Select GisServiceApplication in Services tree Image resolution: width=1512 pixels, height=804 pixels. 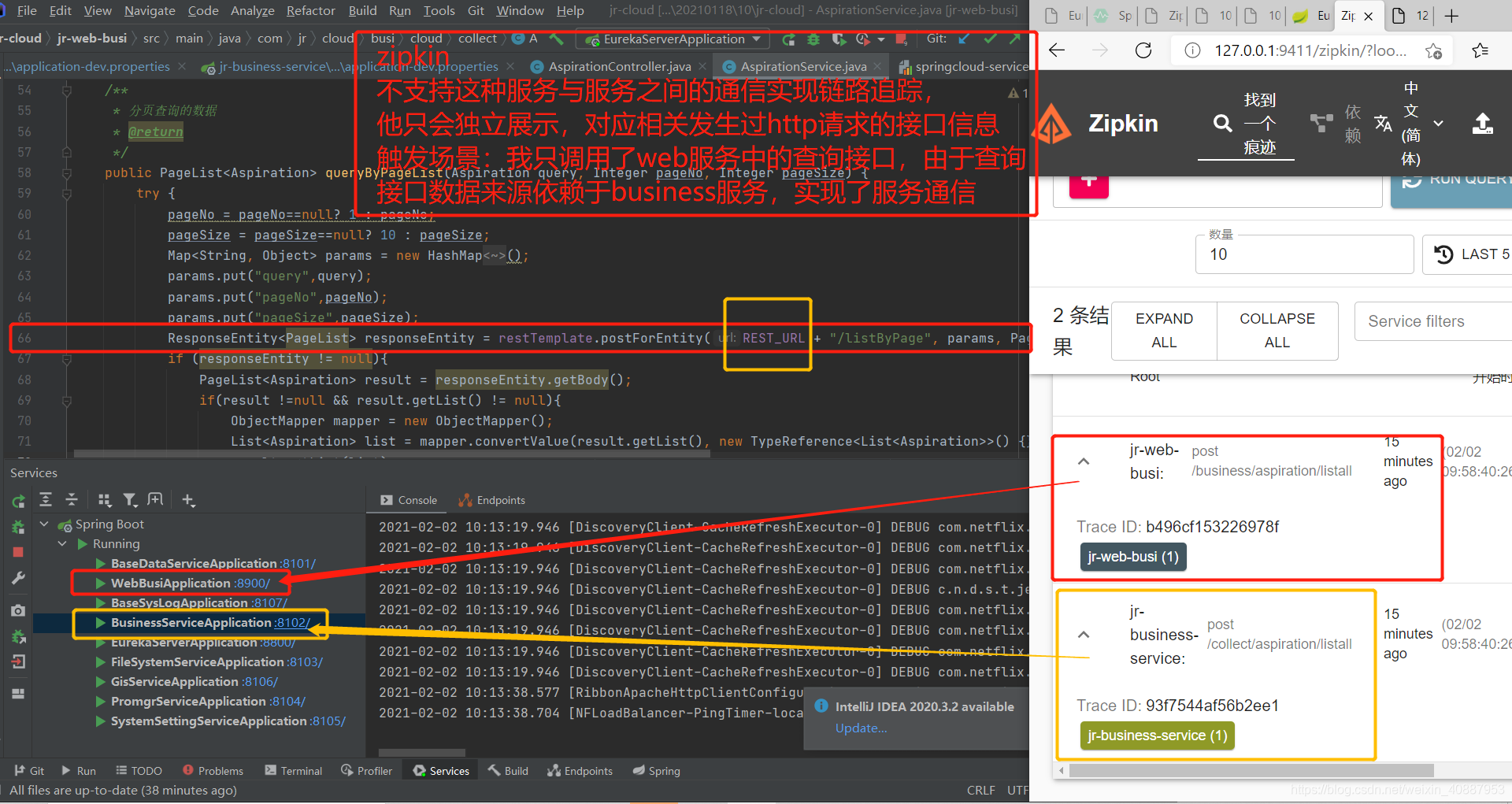(x=174, y=682)
